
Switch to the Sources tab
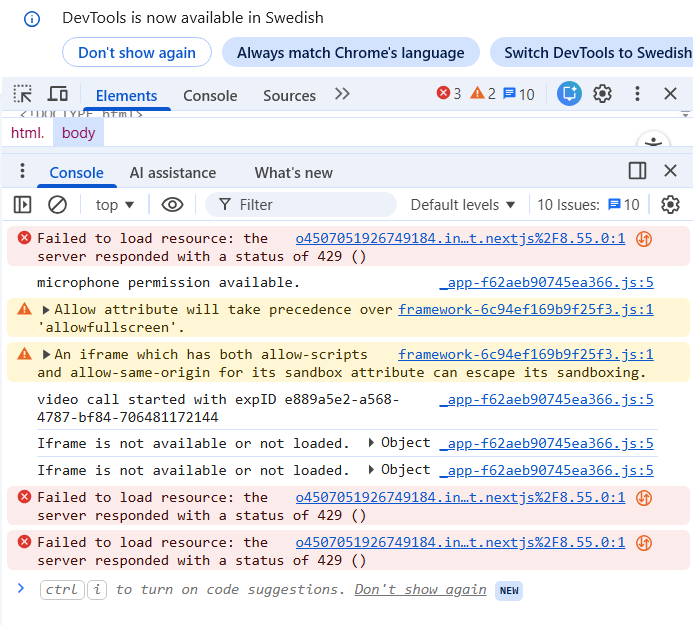coord(289,96)
